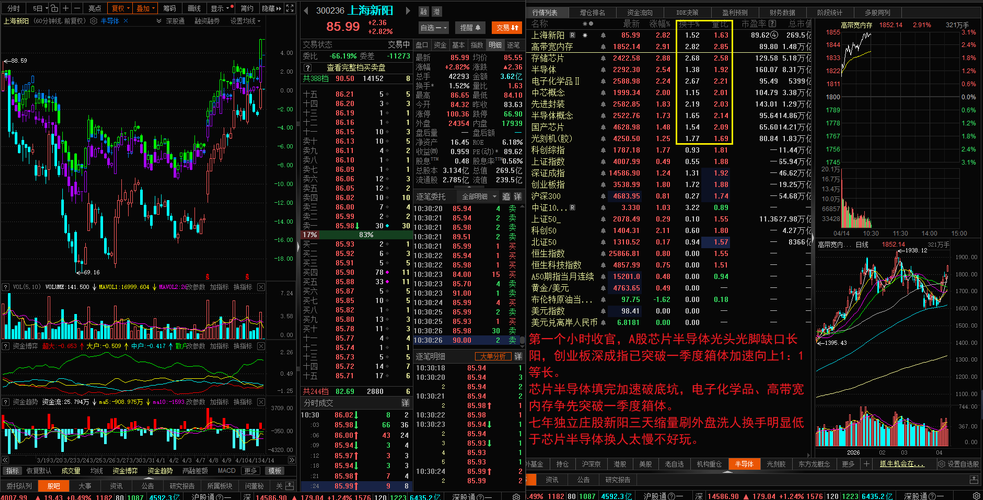Click the plus zoom-in chart icon
983x500 pixels.
click(66, 8)
